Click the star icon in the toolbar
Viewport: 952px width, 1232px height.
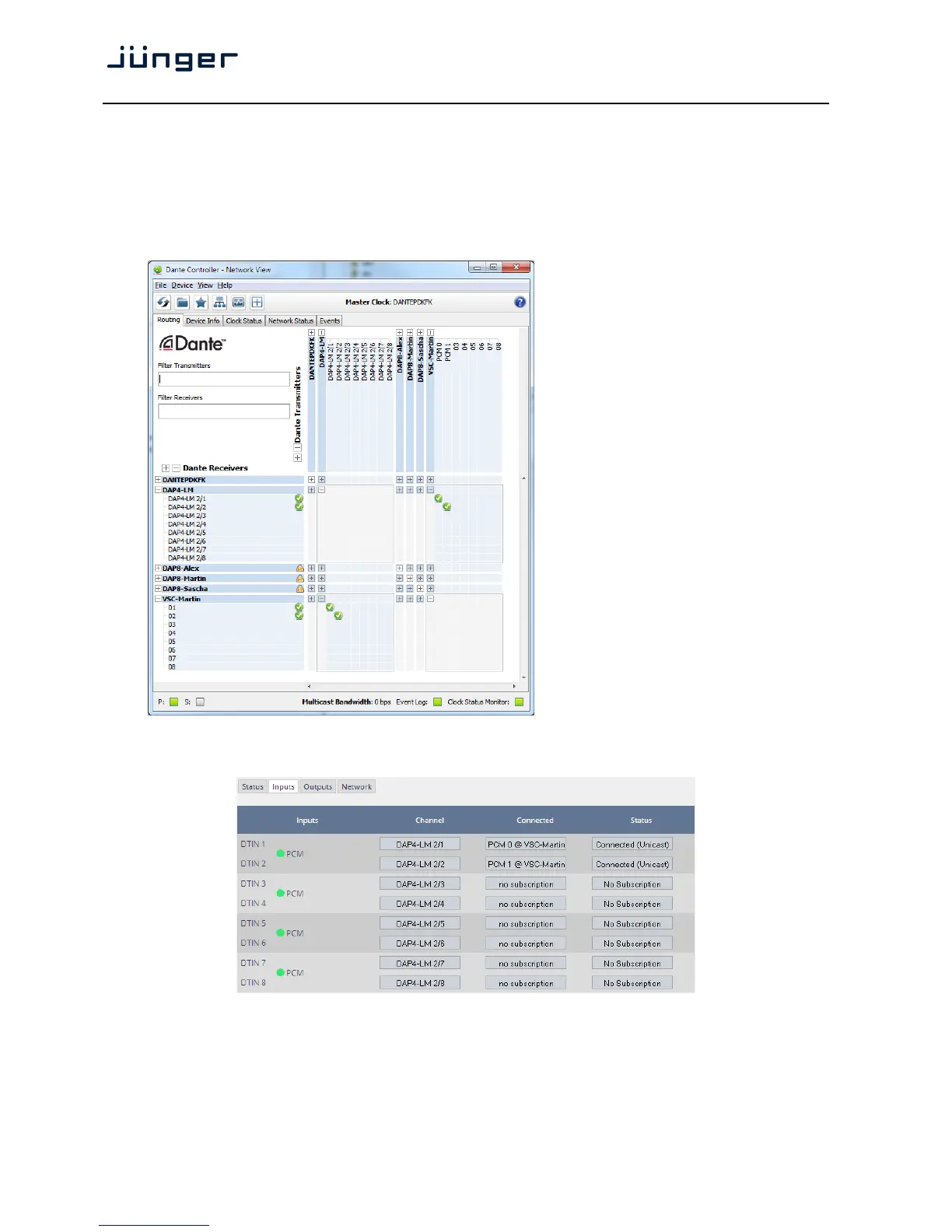(201, 303)
